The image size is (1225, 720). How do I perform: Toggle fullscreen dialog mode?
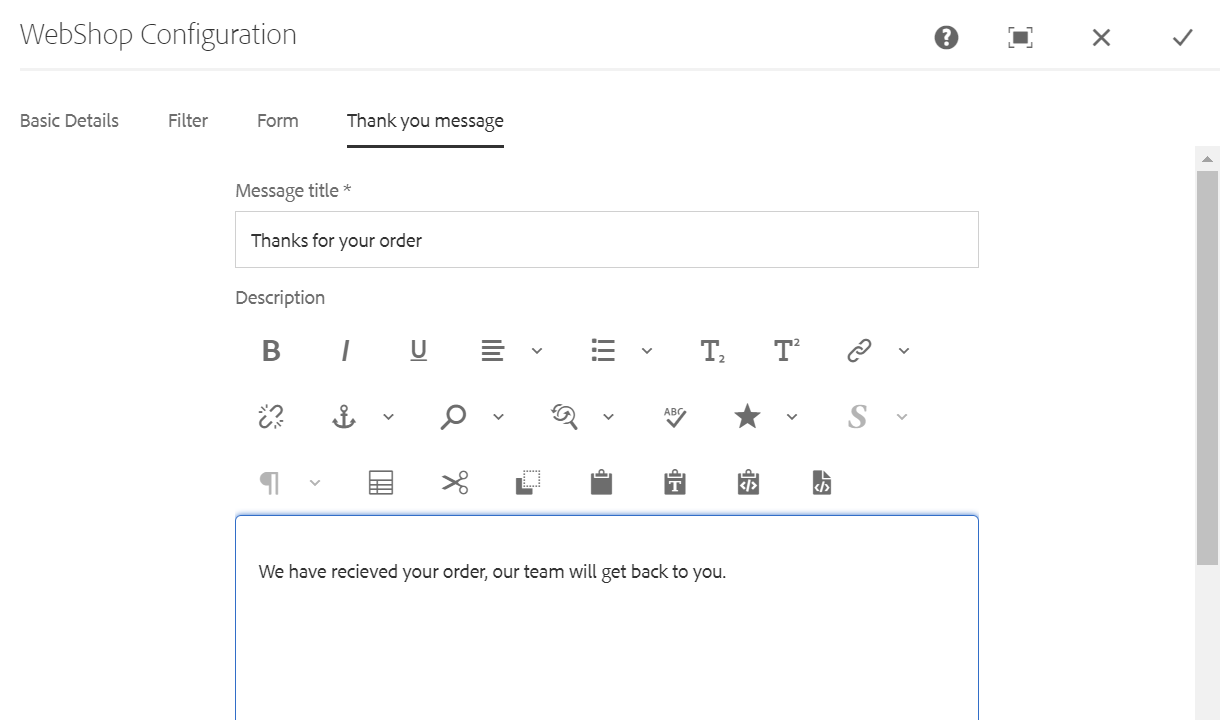1020,38
